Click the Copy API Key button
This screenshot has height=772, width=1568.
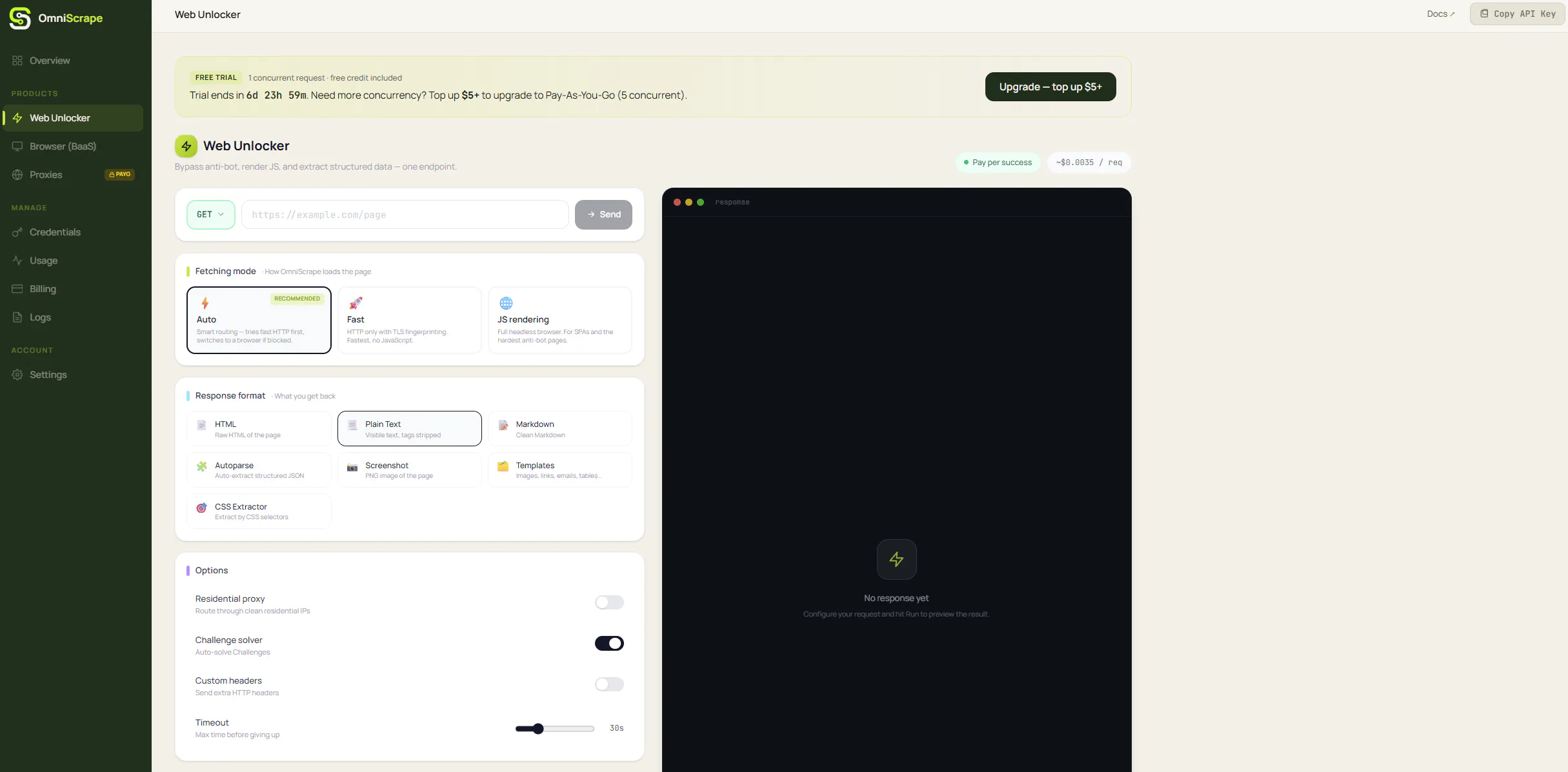point(1517,14)
